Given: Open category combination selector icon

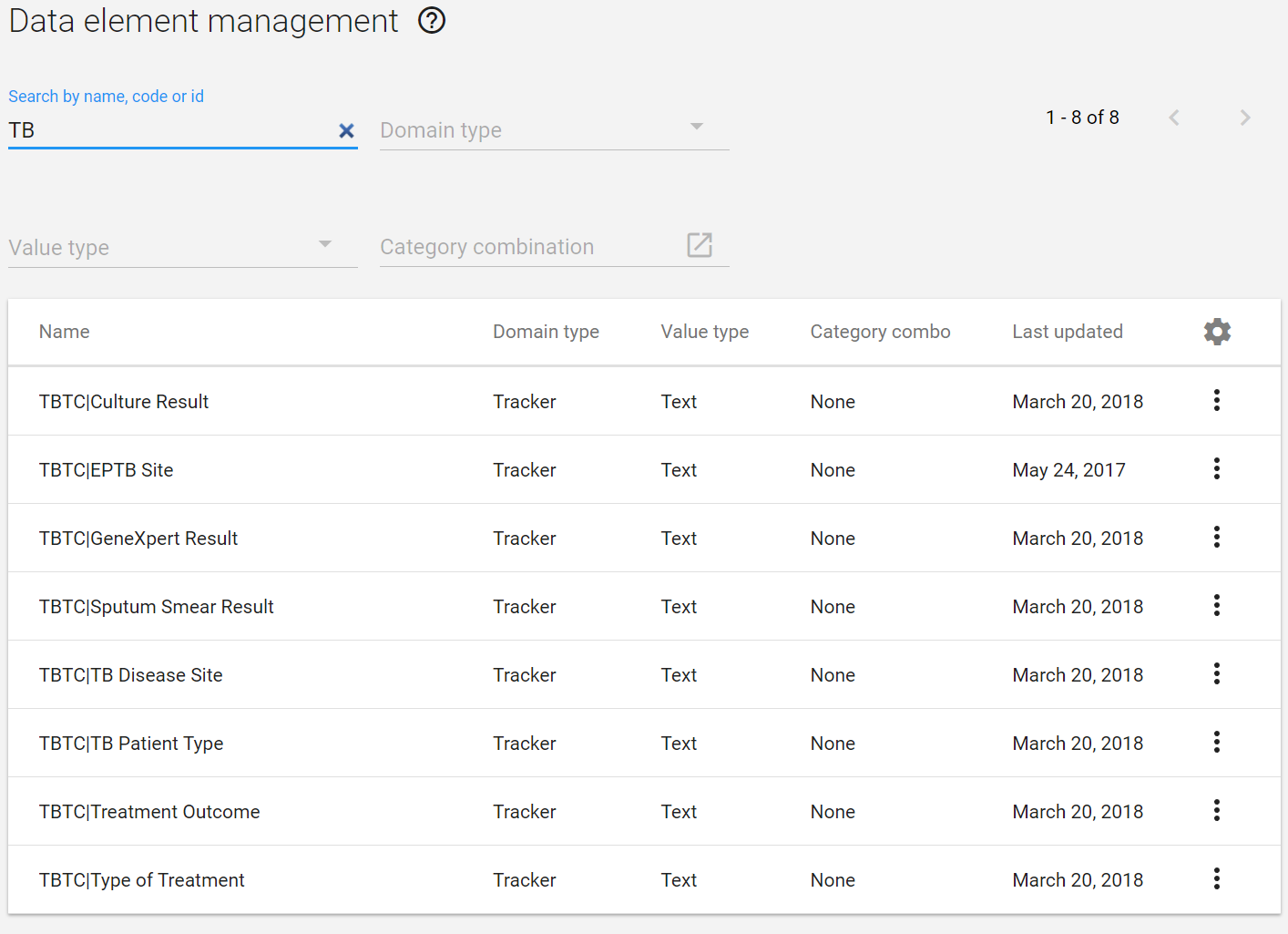Looking at the screenshot, I should (x=700, y=245).
